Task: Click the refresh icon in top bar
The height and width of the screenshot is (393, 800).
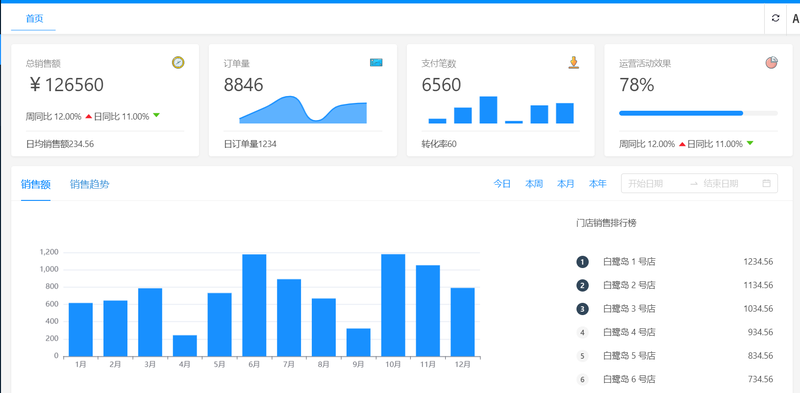Action: coord(776,18)
